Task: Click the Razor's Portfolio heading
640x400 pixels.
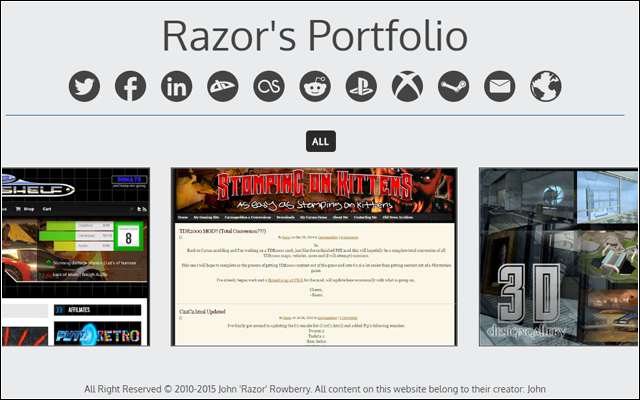Action: click(x=315, y=36)
